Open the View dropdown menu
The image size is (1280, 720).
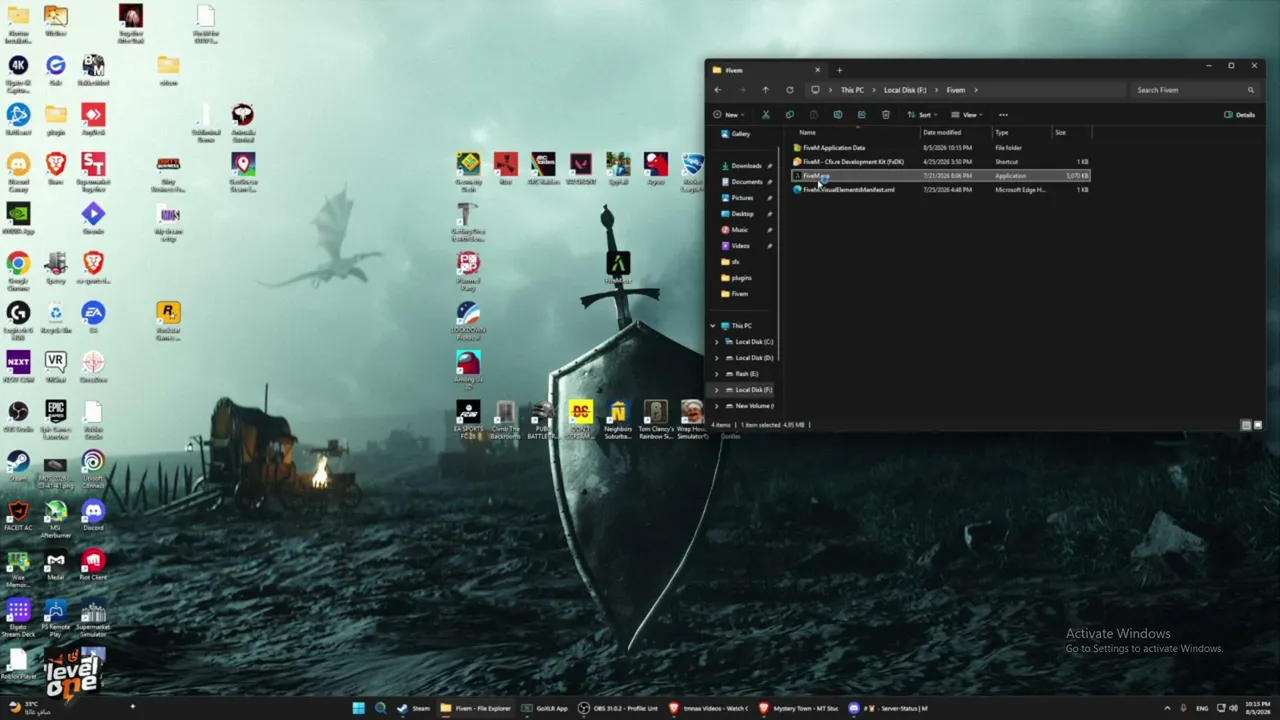pyautogui.click(x=968, y=115)
